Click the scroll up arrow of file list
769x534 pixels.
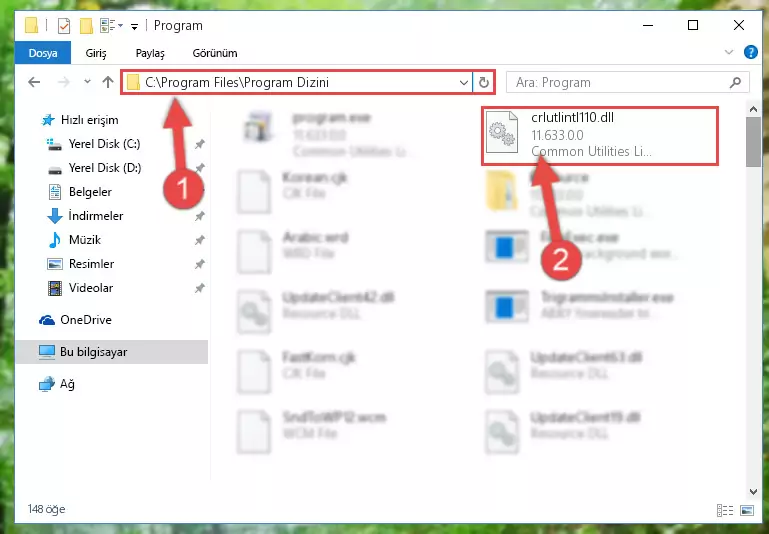click(753, 109)
